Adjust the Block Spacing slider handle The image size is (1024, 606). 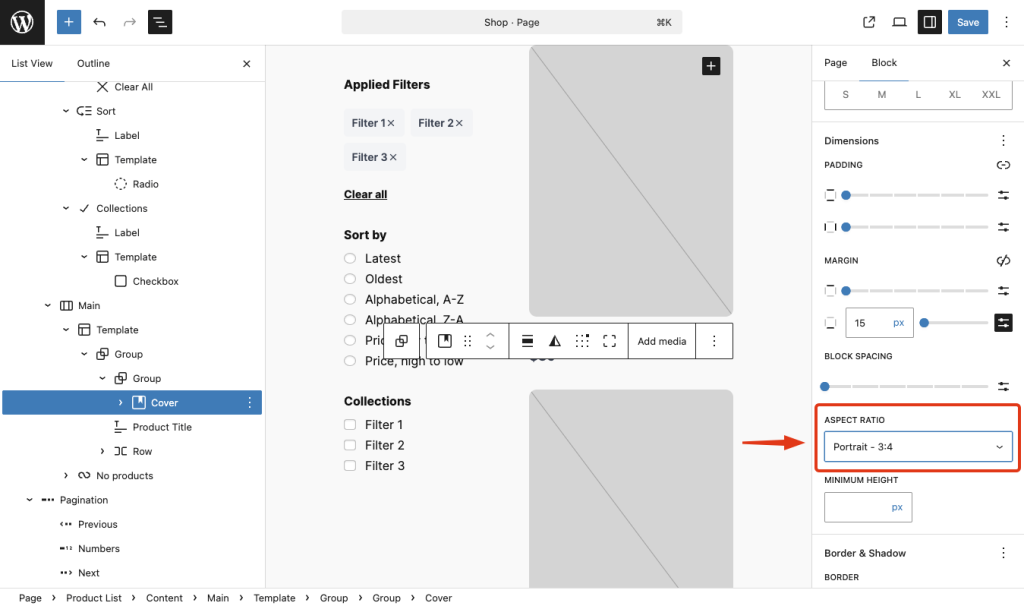825,386
